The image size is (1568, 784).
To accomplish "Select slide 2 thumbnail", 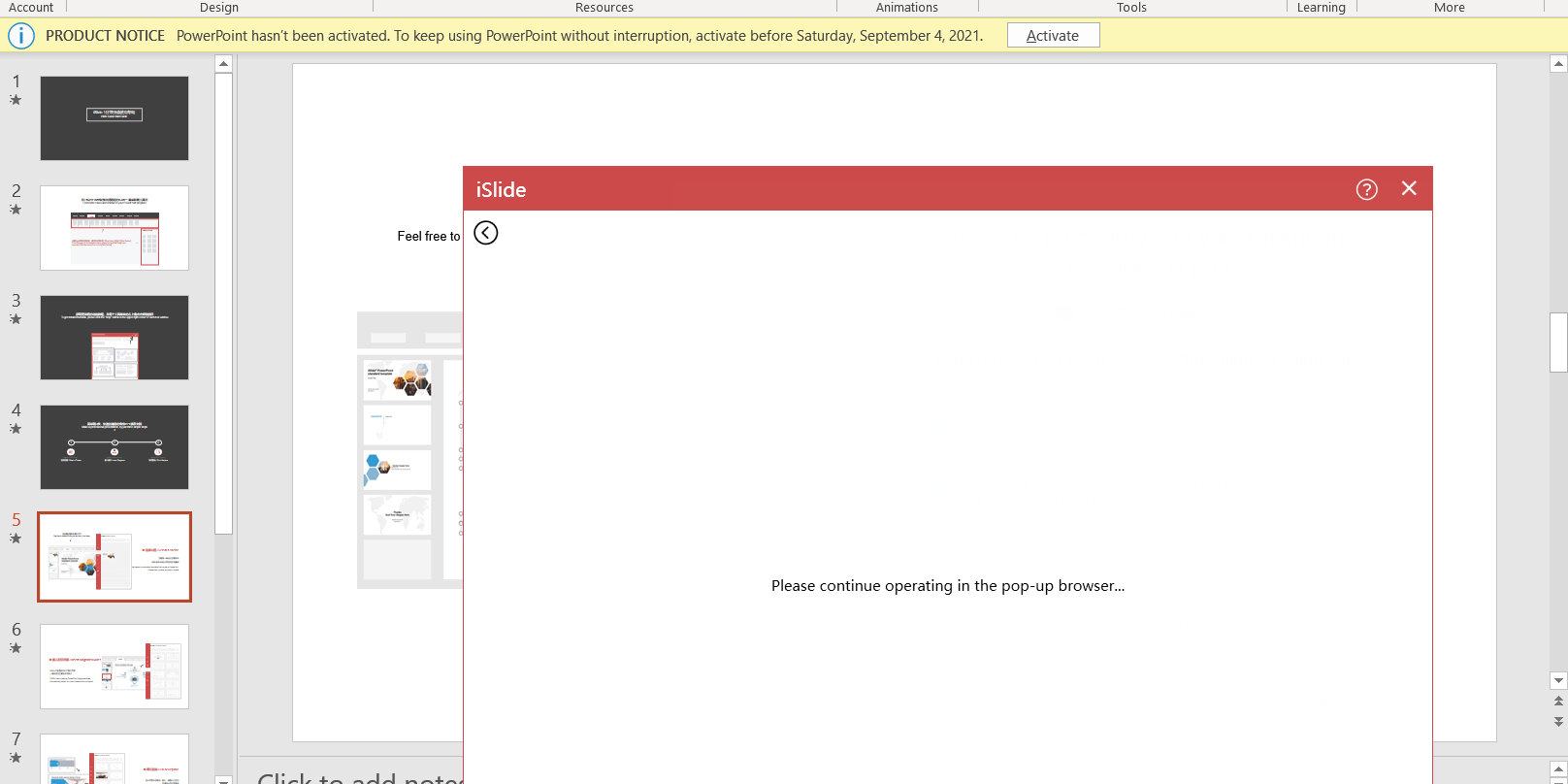I will tap(114, 228).
